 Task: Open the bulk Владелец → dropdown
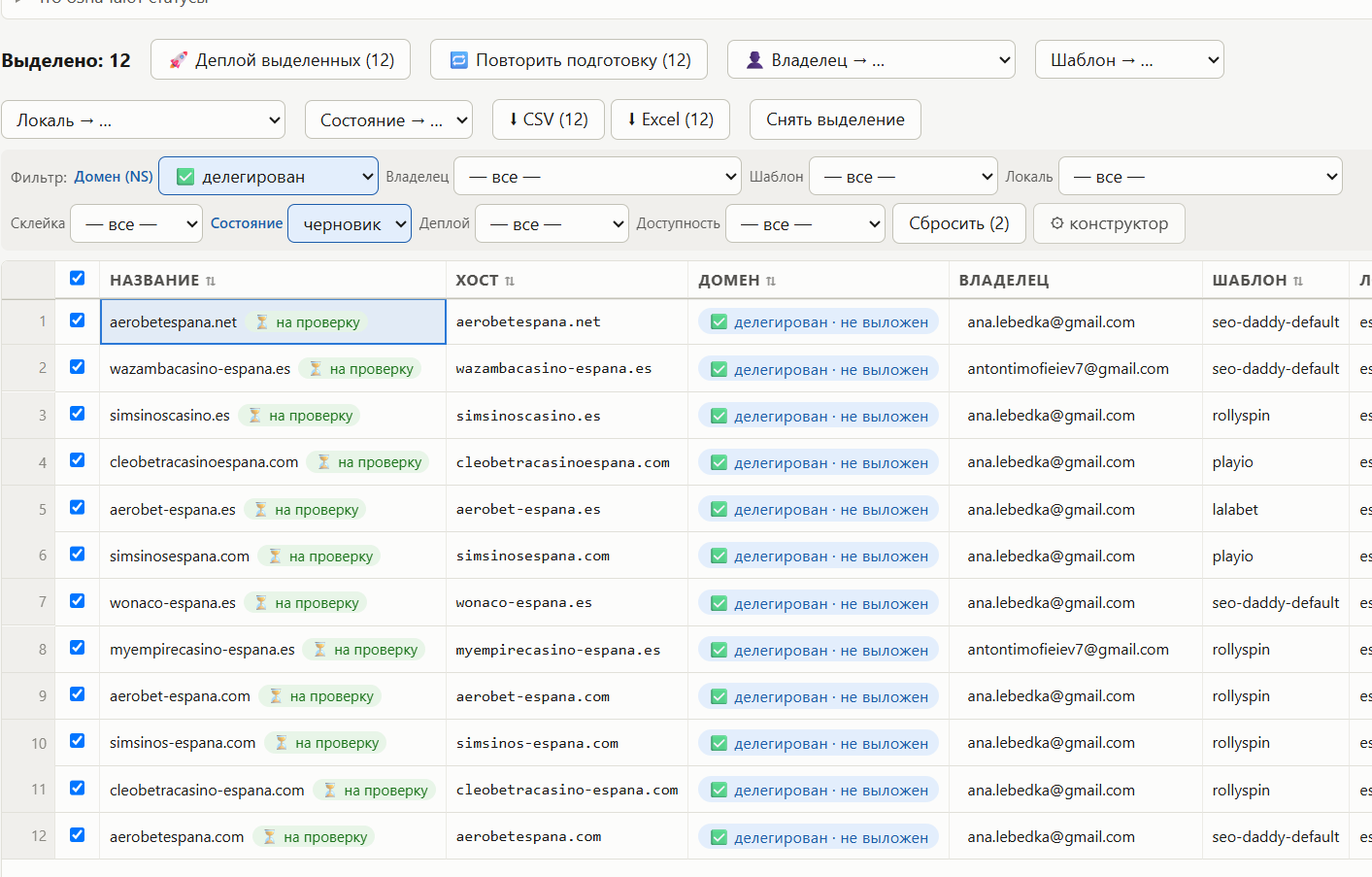[871, 60]
